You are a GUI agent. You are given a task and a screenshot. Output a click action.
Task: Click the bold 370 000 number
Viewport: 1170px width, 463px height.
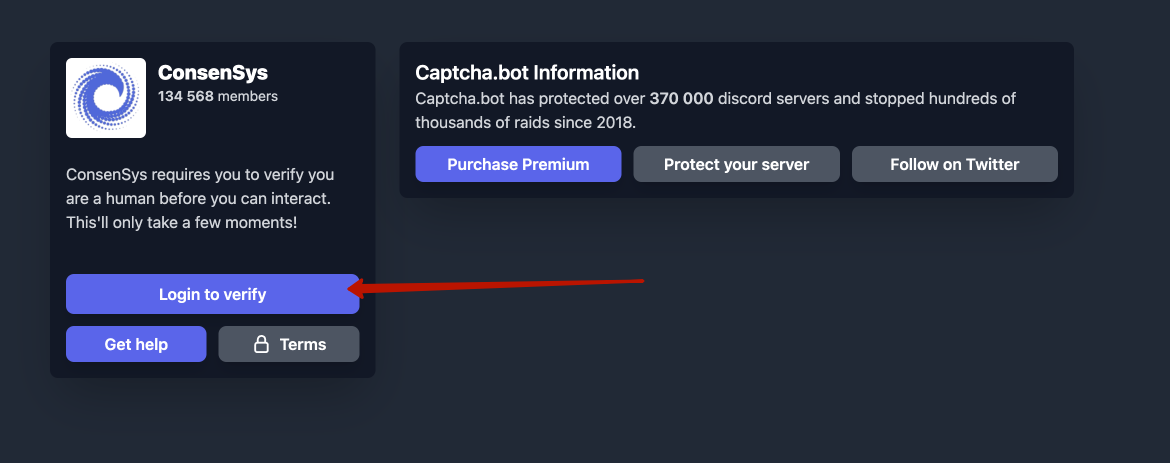click(x=682, y=99)
